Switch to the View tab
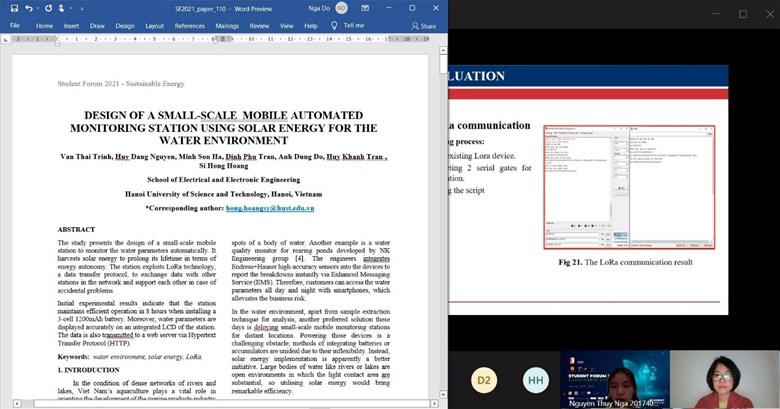Viewport: 780px width, 409px height. (287, 26)
